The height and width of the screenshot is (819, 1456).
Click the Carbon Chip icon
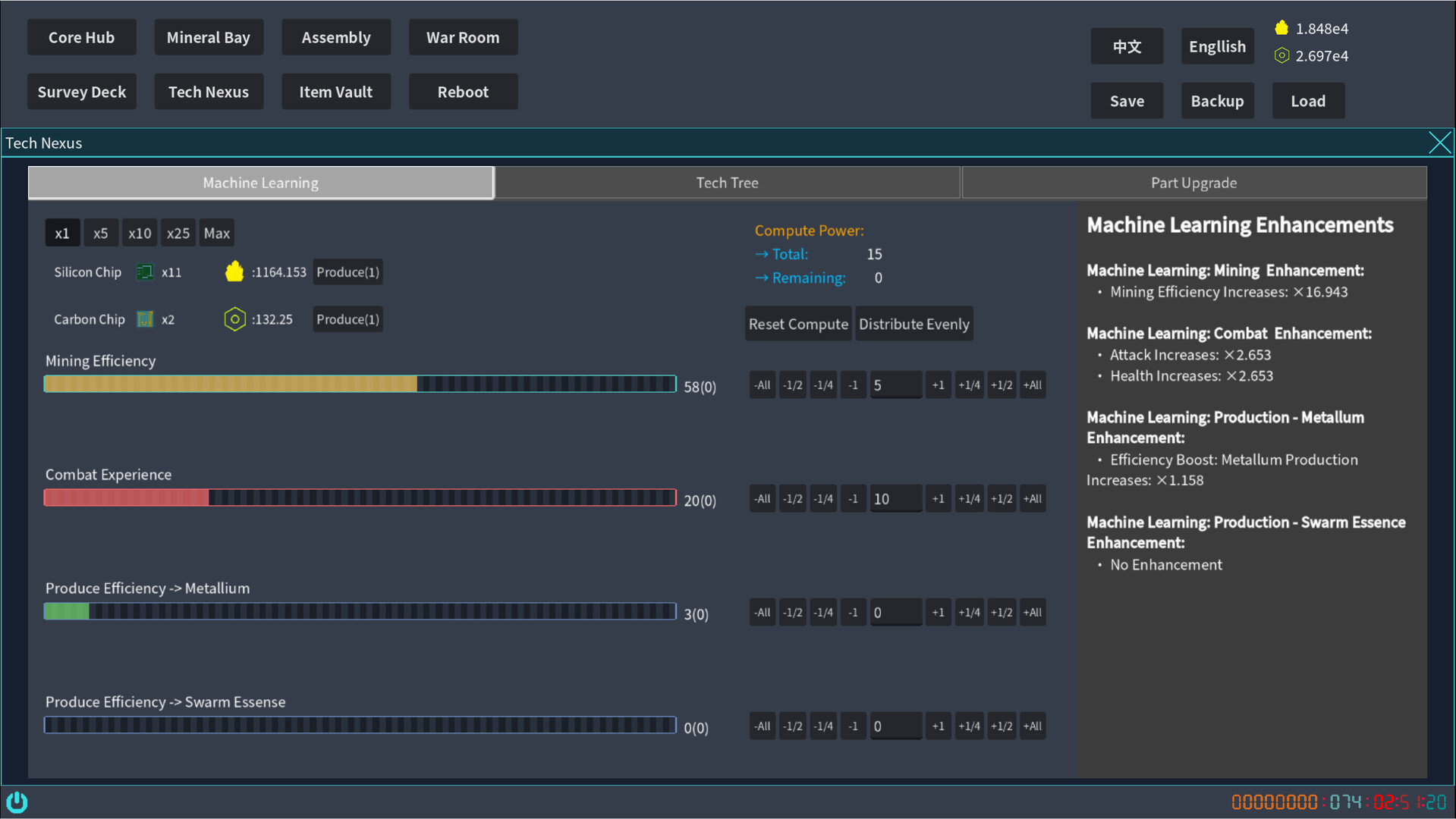click(144, 318)
